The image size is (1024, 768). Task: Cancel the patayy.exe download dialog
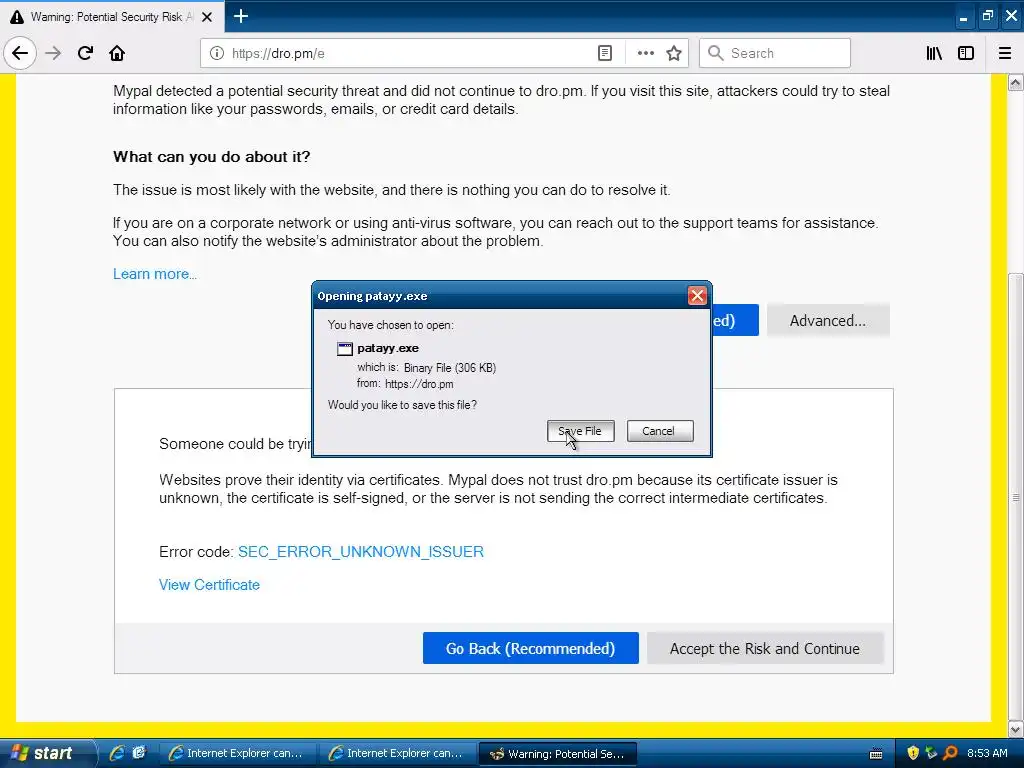click(x=660, y=431)
